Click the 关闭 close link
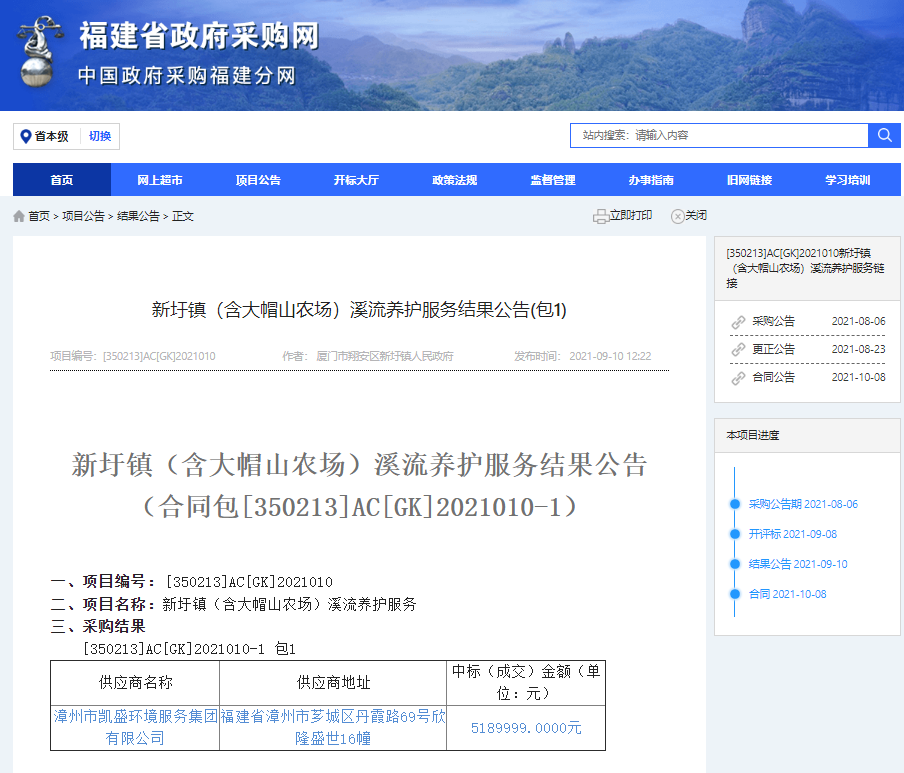Viewport: 904px width, 773px height. [696, 216]
